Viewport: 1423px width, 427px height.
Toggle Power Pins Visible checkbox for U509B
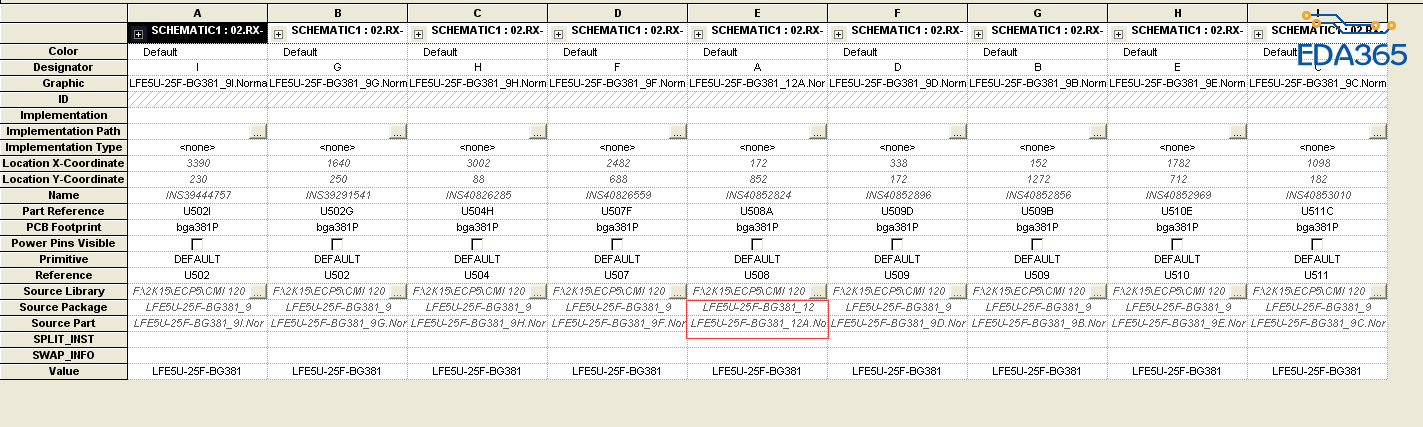1037,244
